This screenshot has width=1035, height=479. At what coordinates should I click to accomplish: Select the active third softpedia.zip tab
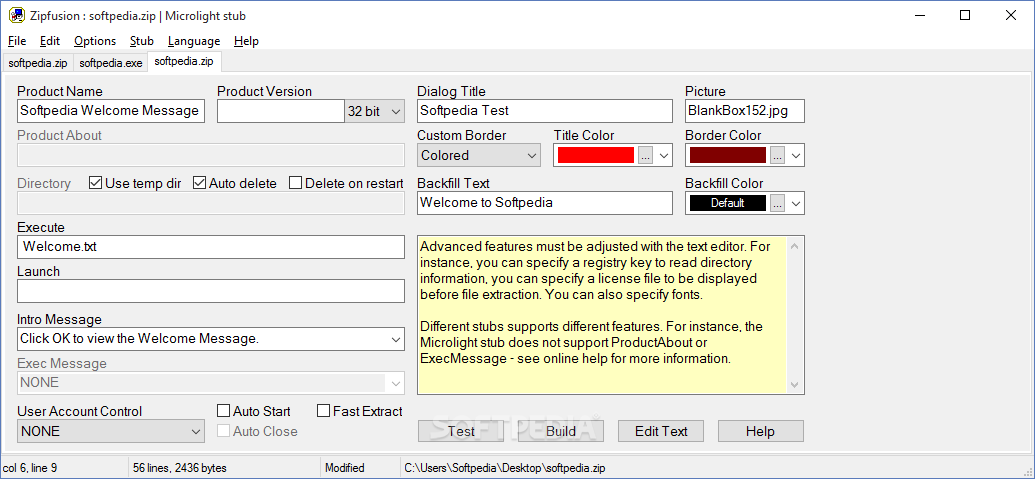tap(184, 61)
